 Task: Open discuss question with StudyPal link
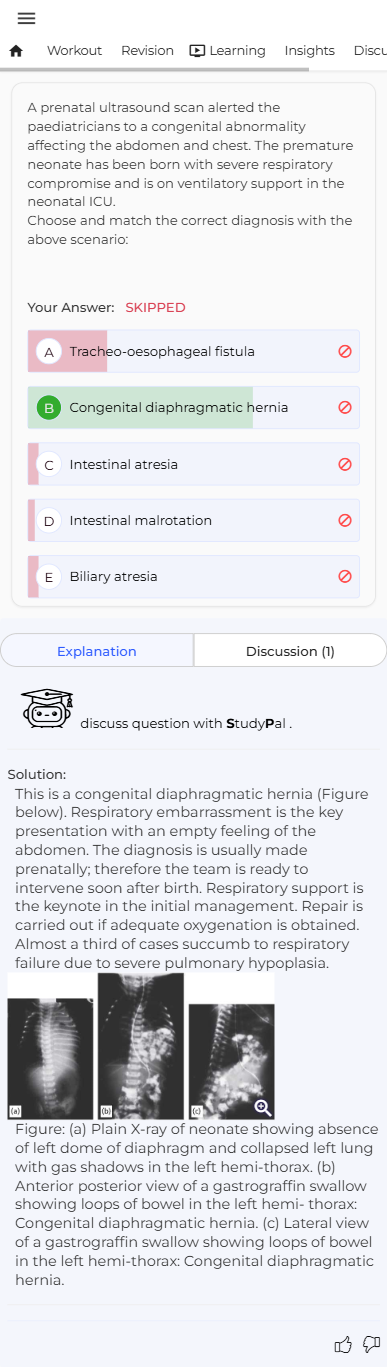(x=186, y=722)
